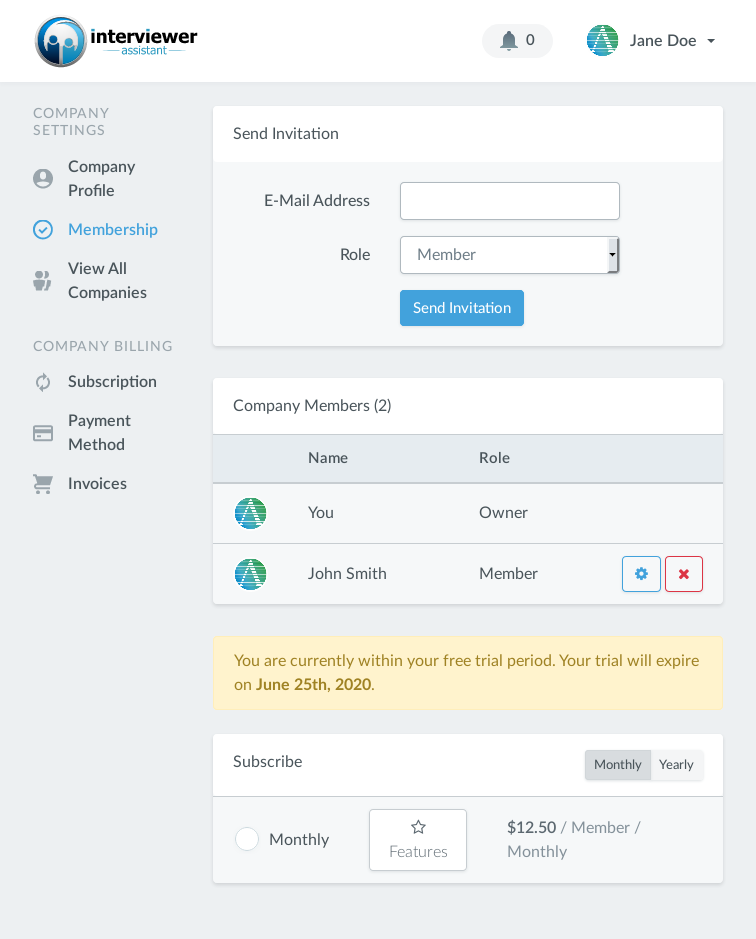
Task: Switch billing to Yearly
Action: 676,765
